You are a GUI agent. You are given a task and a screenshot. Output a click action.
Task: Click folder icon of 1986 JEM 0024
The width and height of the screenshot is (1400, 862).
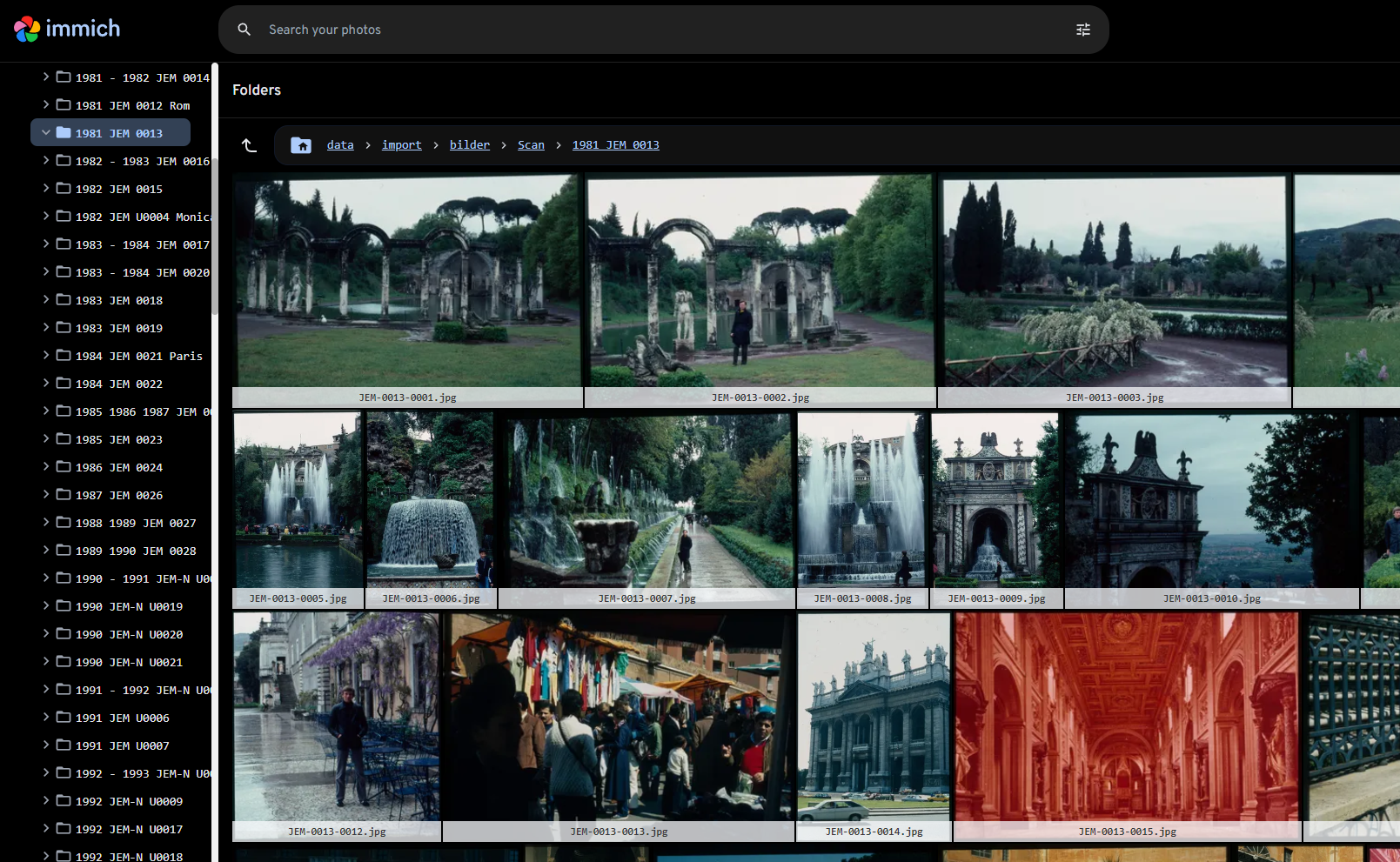pyautogui.click(x=64, y=467)
